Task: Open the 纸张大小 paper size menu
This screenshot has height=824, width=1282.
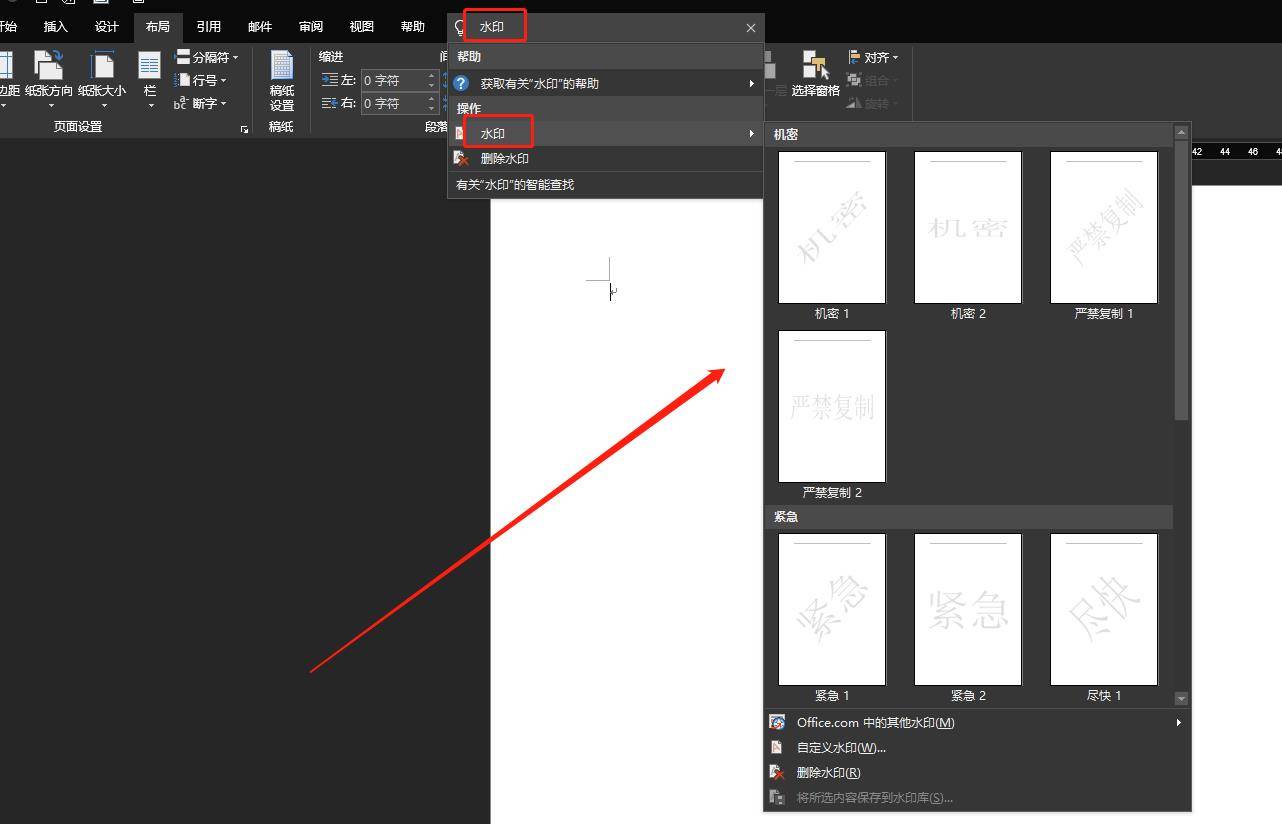Action: 102,80
